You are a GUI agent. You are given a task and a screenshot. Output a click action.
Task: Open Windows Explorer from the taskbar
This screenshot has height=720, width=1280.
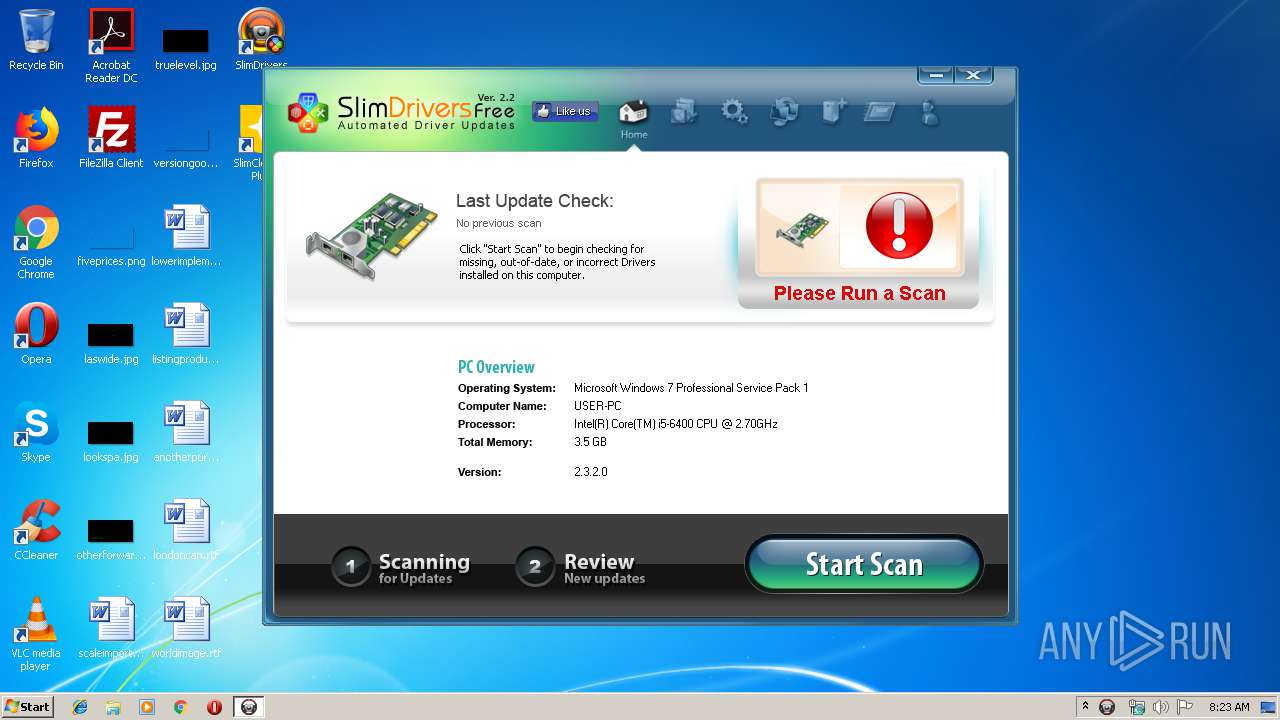point(113,707)
